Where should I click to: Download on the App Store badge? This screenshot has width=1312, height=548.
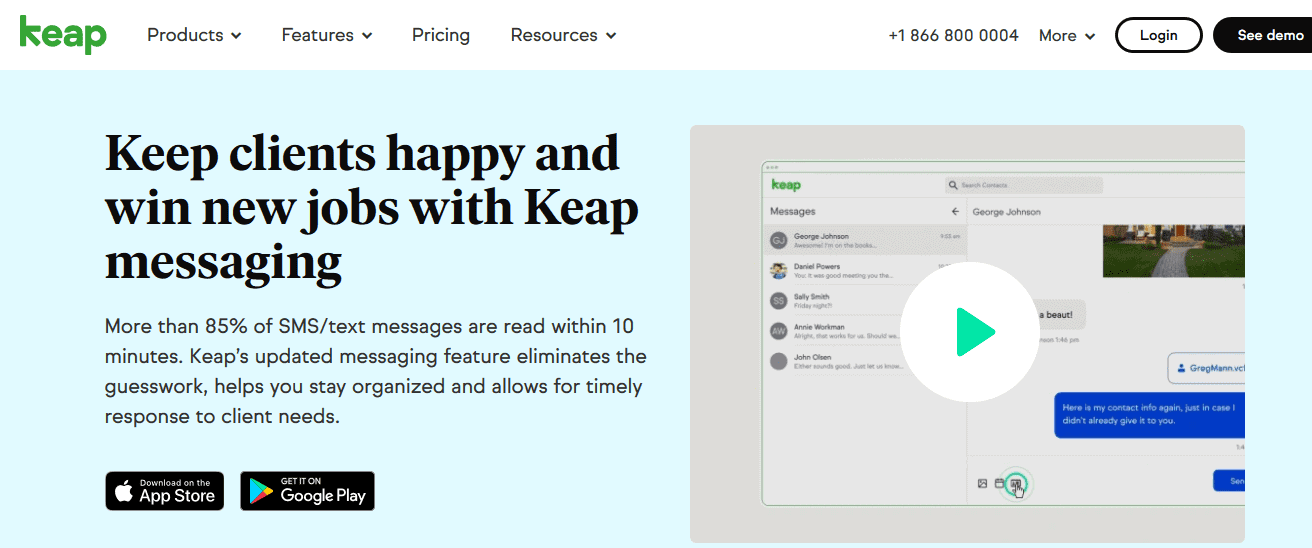click(x=165, y=491)
